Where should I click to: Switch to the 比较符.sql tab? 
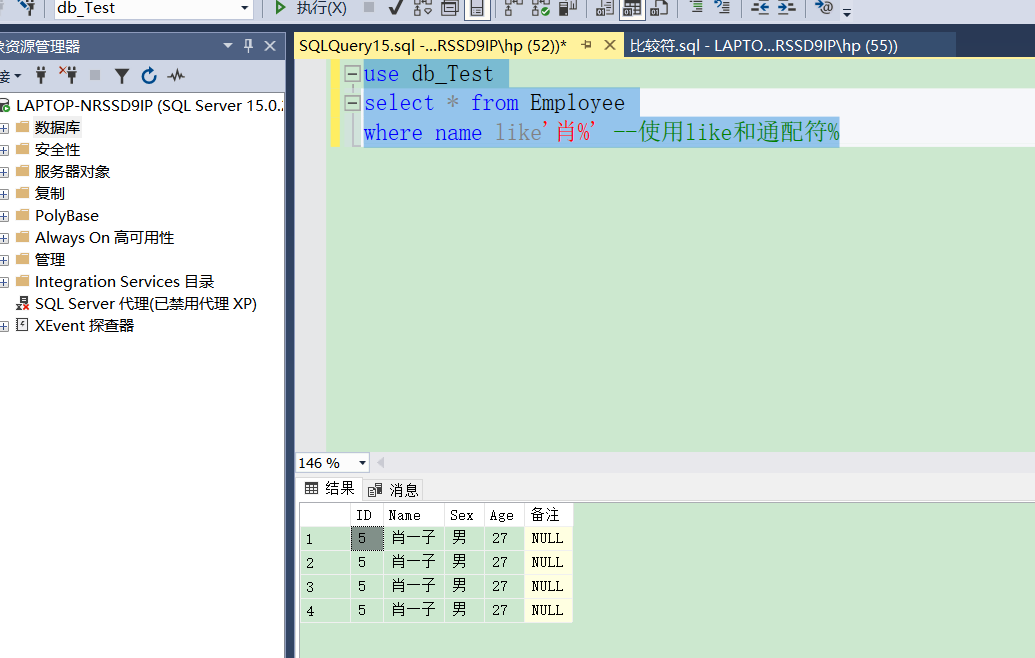tap(764, 46)
